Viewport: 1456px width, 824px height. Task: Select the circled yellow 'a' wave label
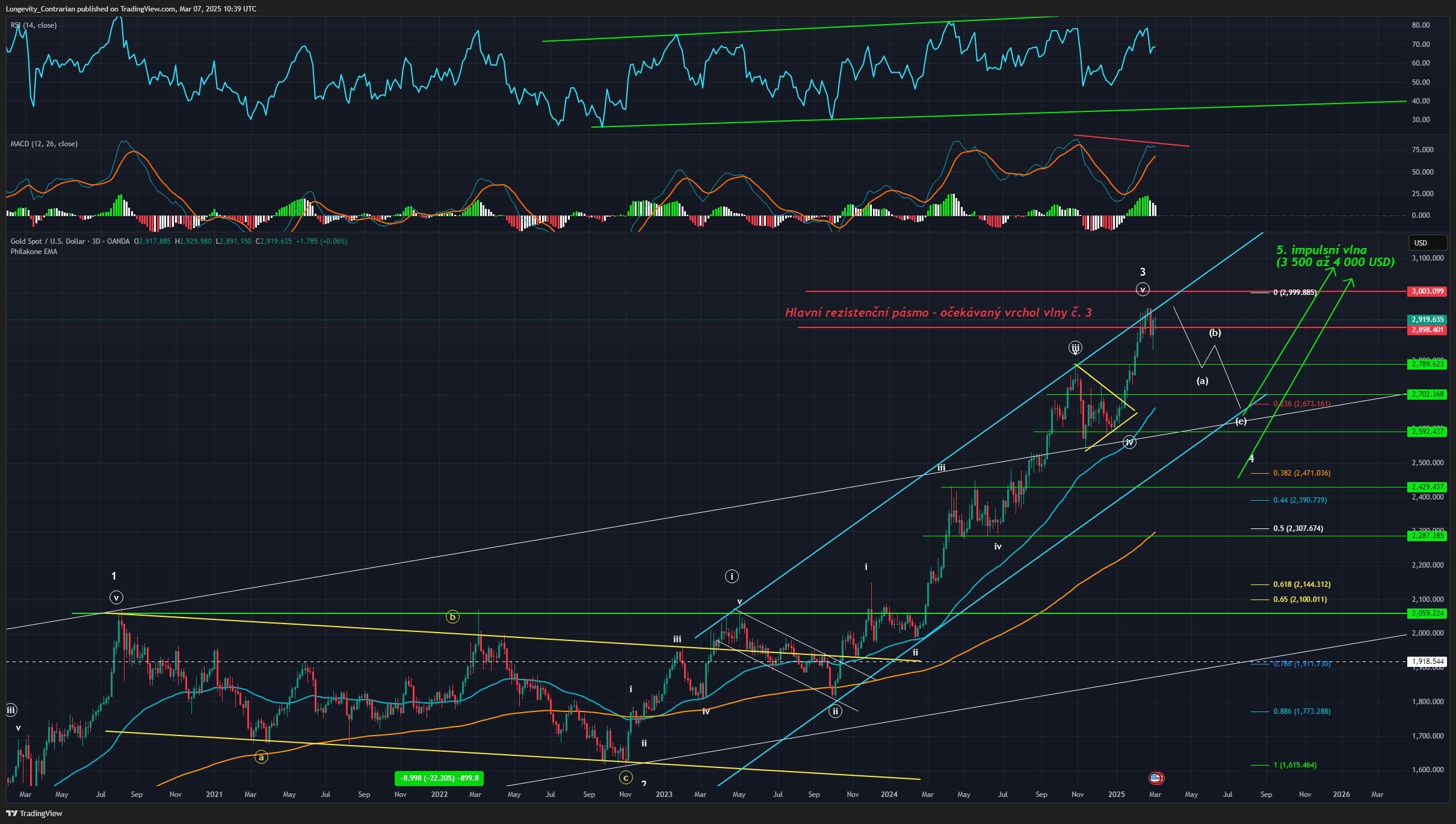[261, 757]
